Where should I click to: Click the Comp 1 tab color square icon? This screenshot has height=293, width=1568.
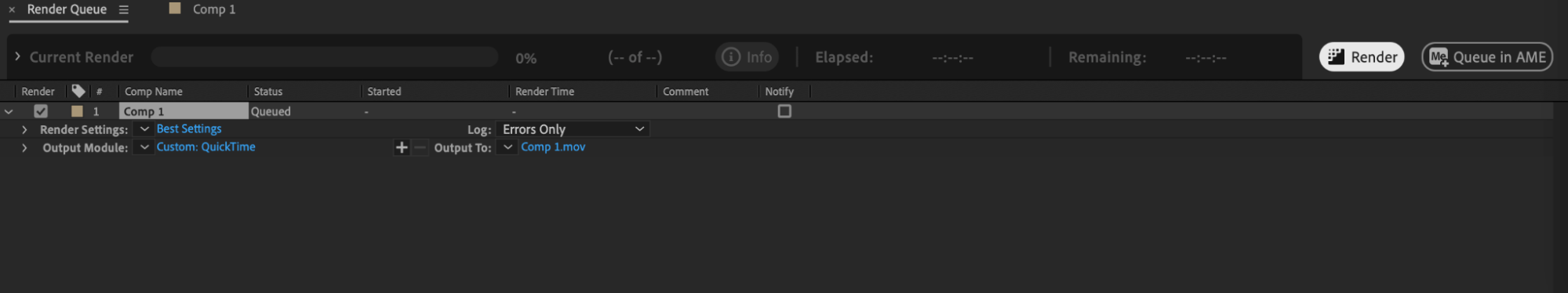point(175,9)
